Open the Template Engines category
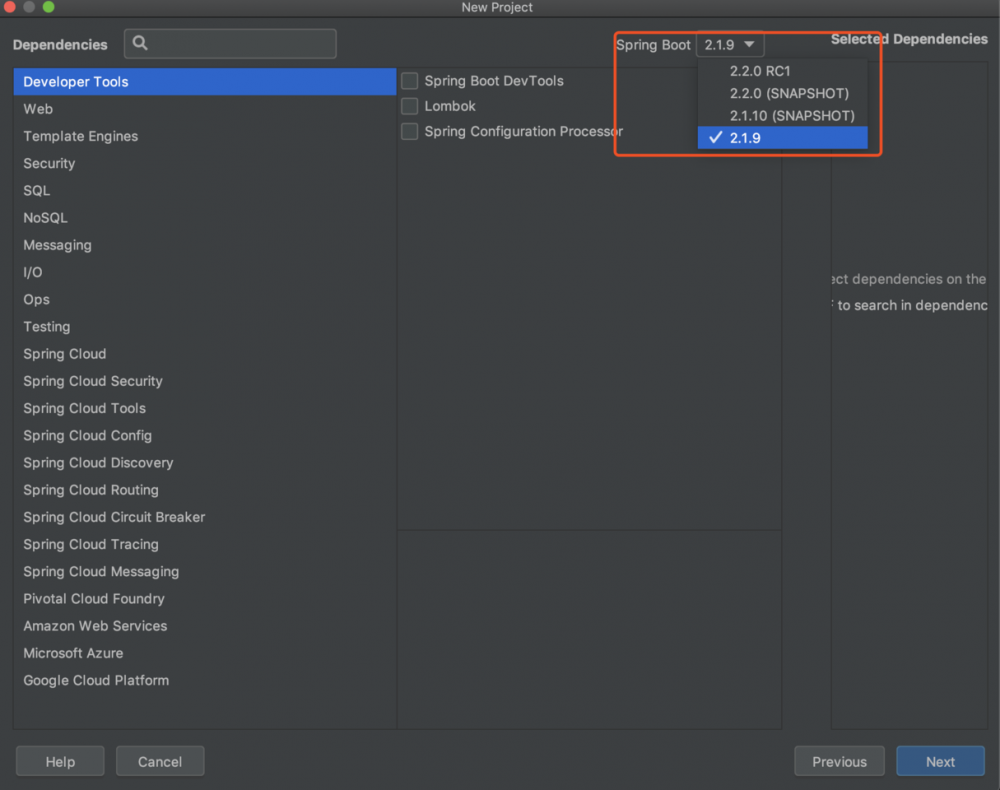The image size is (1000, 790). point(81,136)
